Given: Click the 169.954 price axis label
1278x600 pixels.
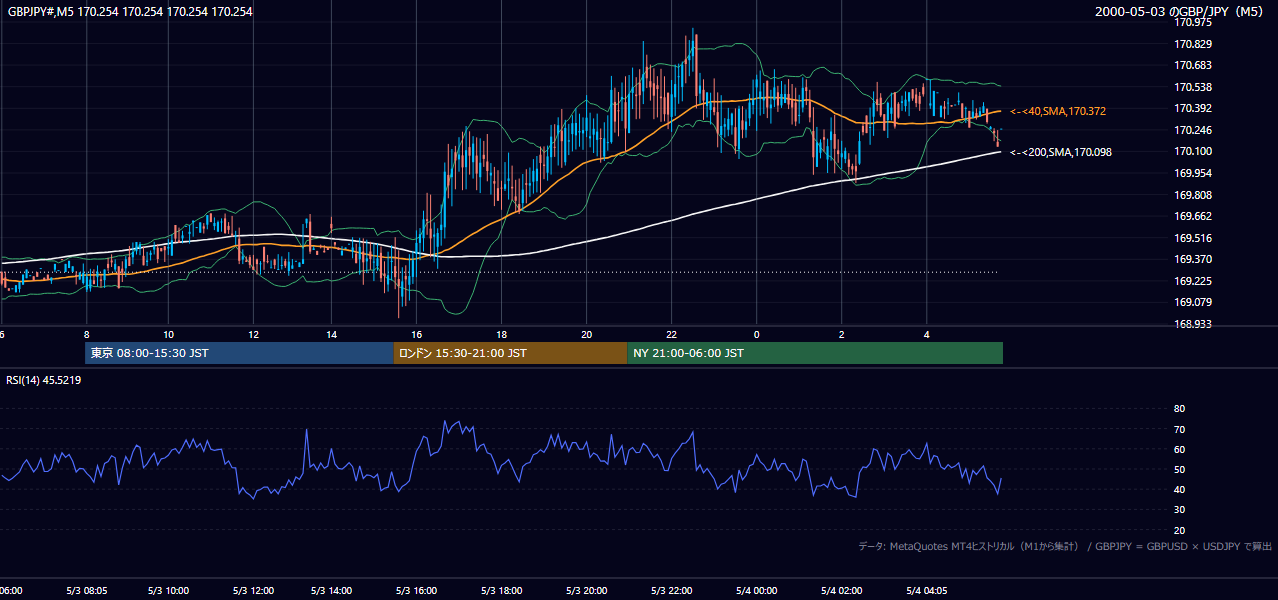Looking at the screenshot, I should [1192, 173].
